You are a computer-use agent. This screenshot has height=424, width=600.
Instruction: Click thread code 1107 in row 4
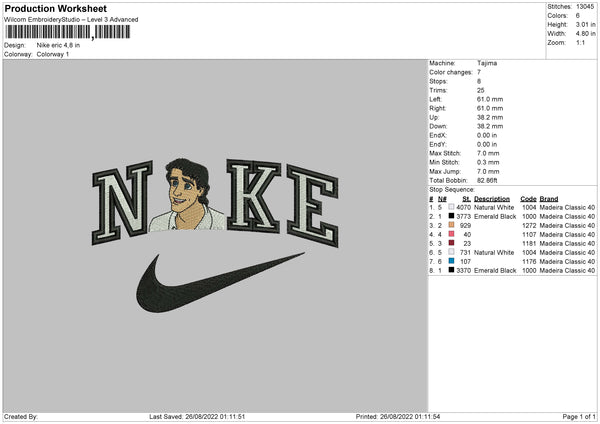(x=529, y=234)
